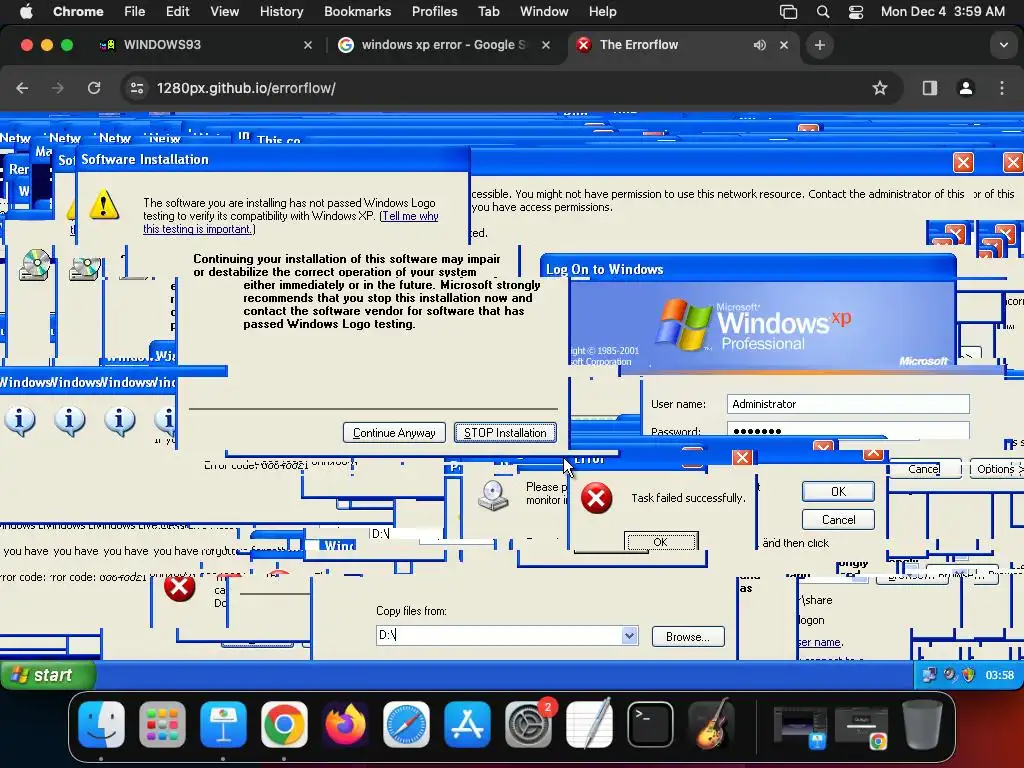Click the 'ser name' hyperlink
The image size is (1024, 768).
820,642
